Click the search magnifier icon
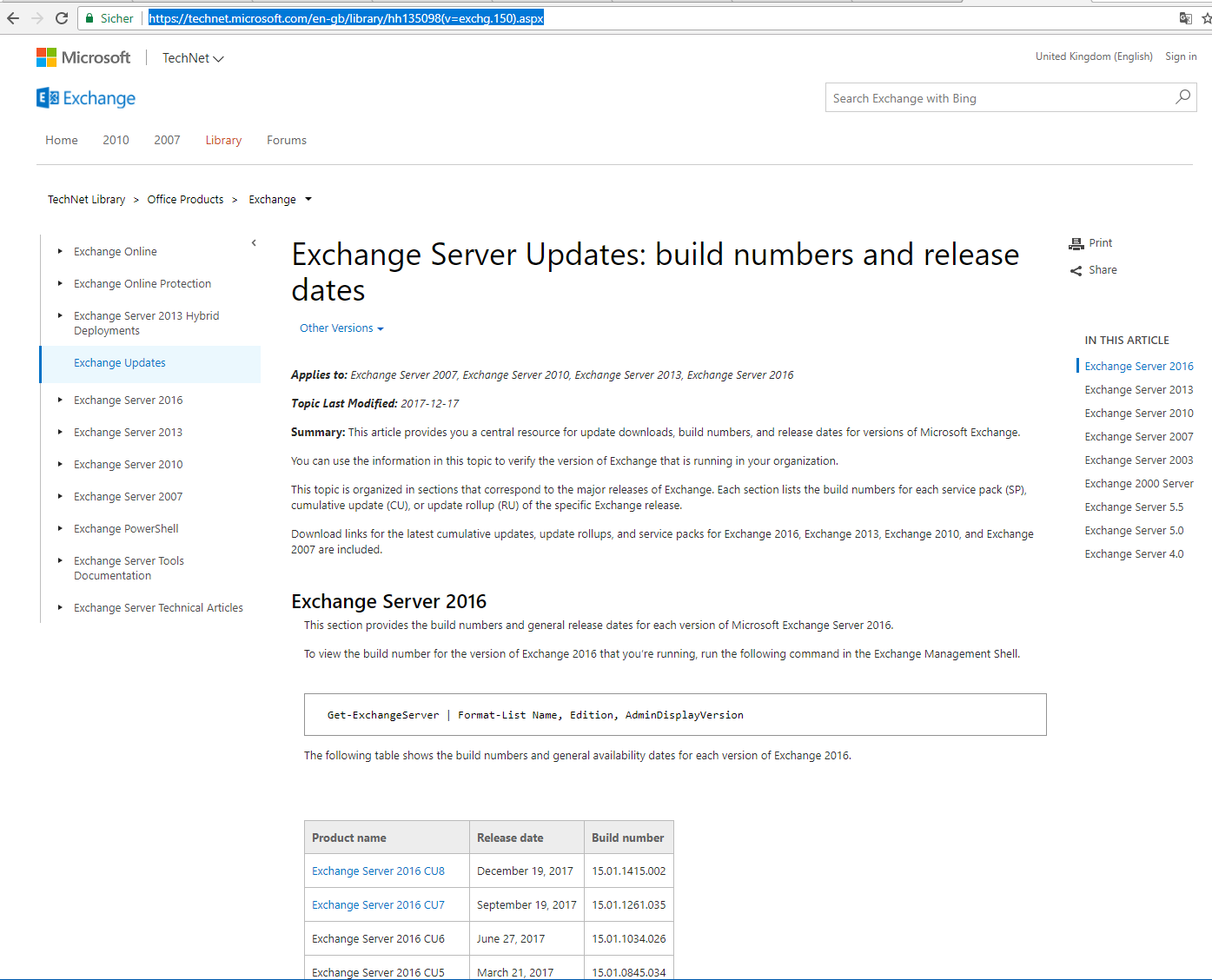Viewport: 1212px width, 980px height. coord(1182,97)
